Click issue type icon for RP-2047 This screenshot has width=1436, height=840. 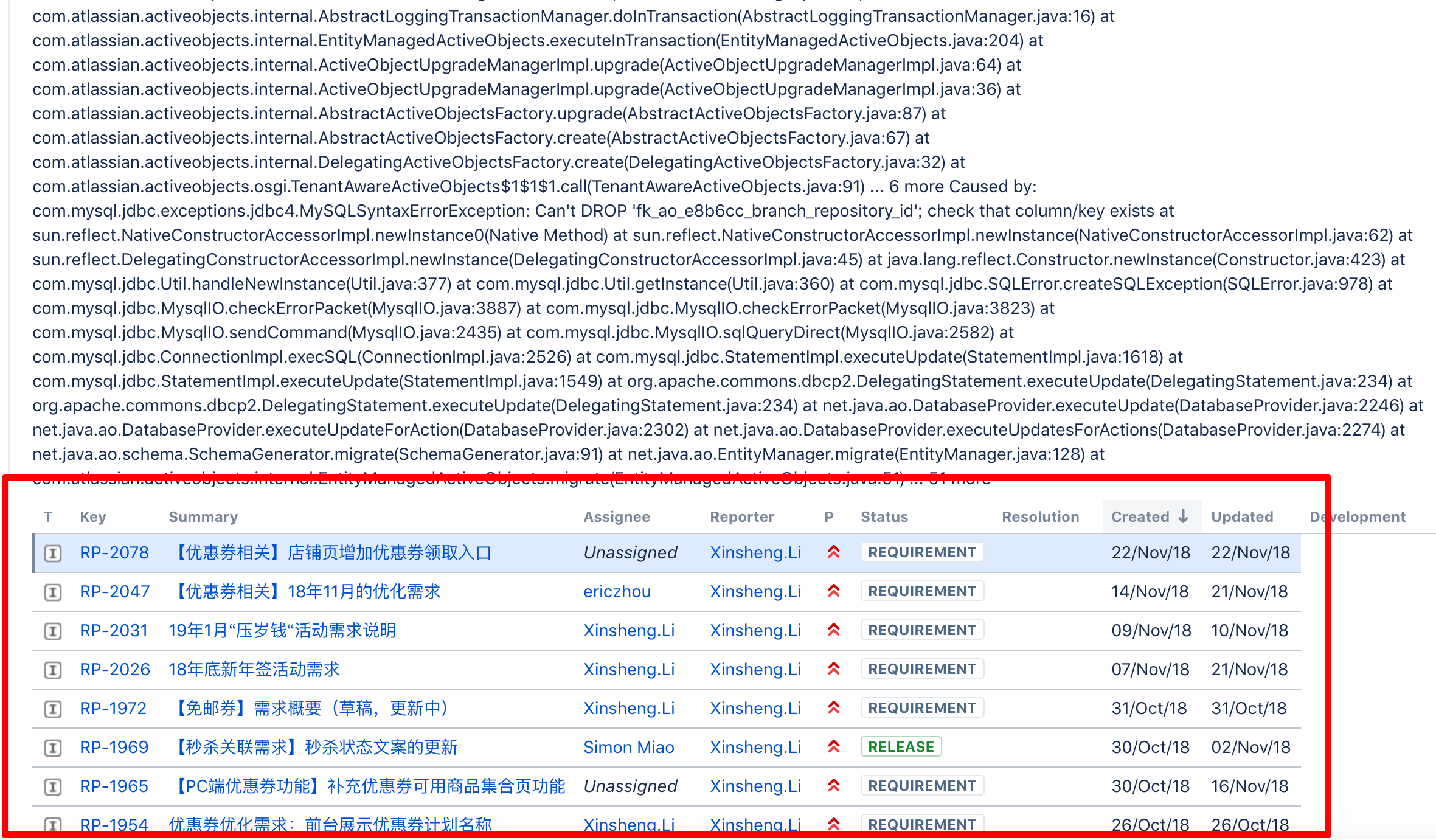point(53,592)
